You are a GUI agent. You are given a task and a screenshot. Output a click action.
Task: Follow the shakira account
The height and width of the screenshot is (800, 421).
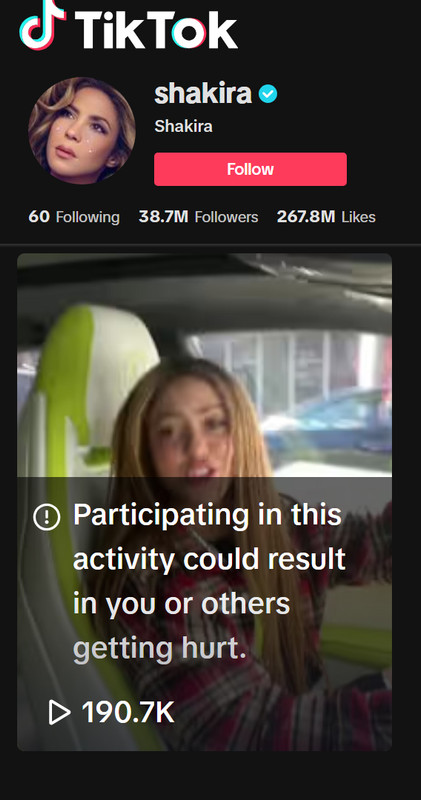[x=250, y=169]
